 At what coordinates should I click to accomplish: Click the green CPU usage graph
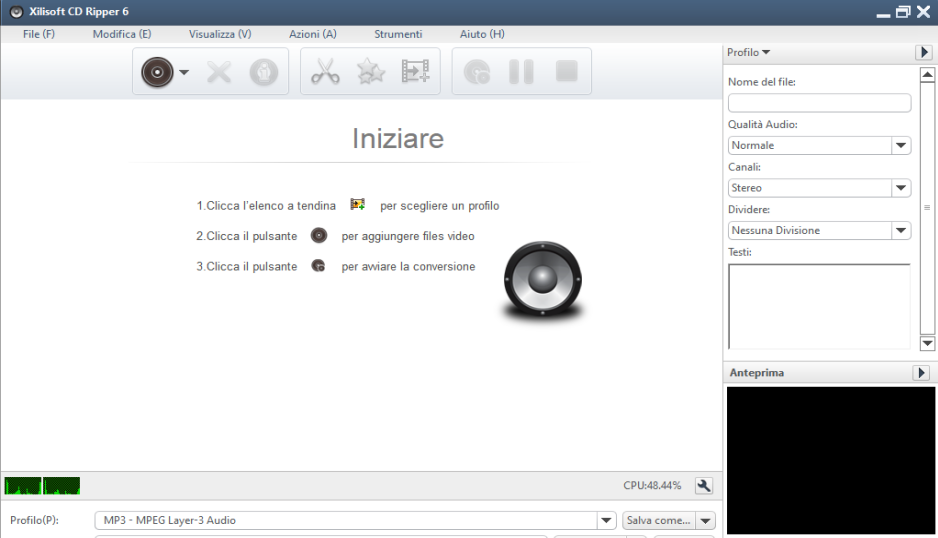pos(42,485)
